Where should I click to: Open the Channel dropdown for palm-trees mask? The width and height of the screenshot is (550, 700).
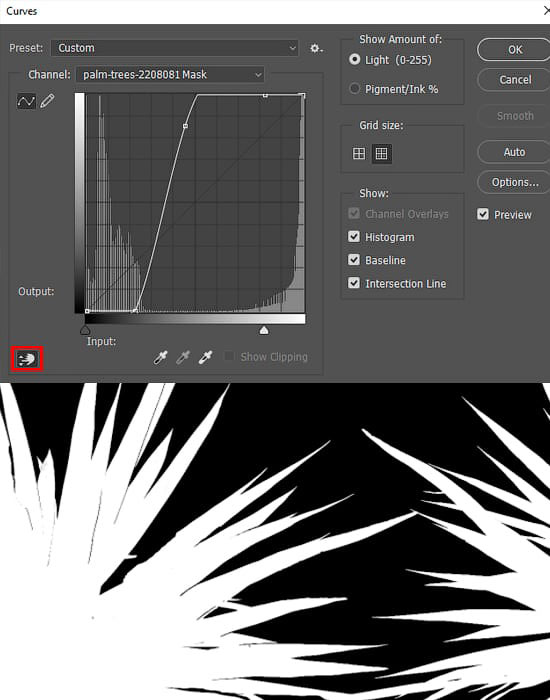(x=170, y=74)
